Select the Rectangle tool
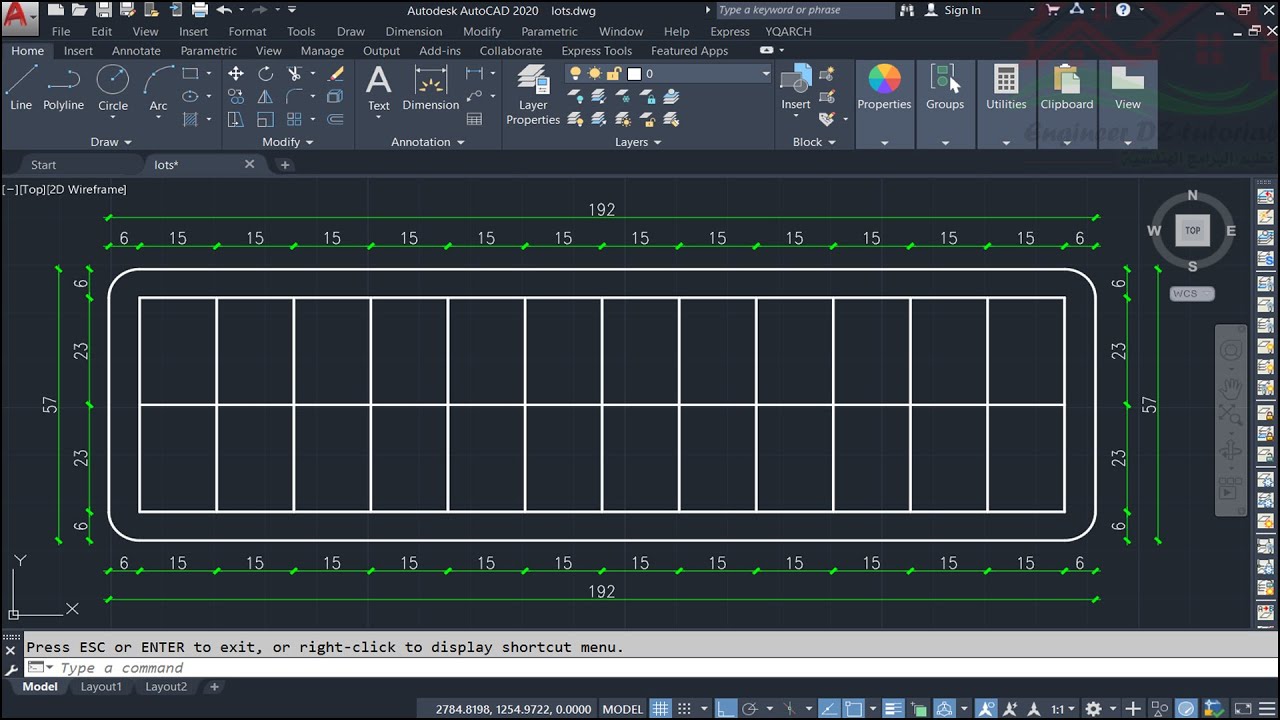Viewport: 1280px width, 720px height. click(x=190, y=74)
